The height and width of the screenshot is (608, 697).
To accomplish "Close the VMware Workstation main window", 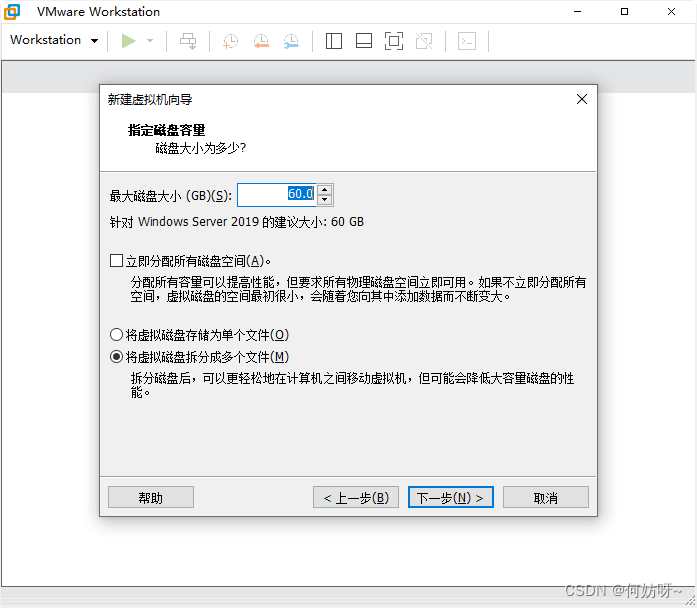I will 671,12.
